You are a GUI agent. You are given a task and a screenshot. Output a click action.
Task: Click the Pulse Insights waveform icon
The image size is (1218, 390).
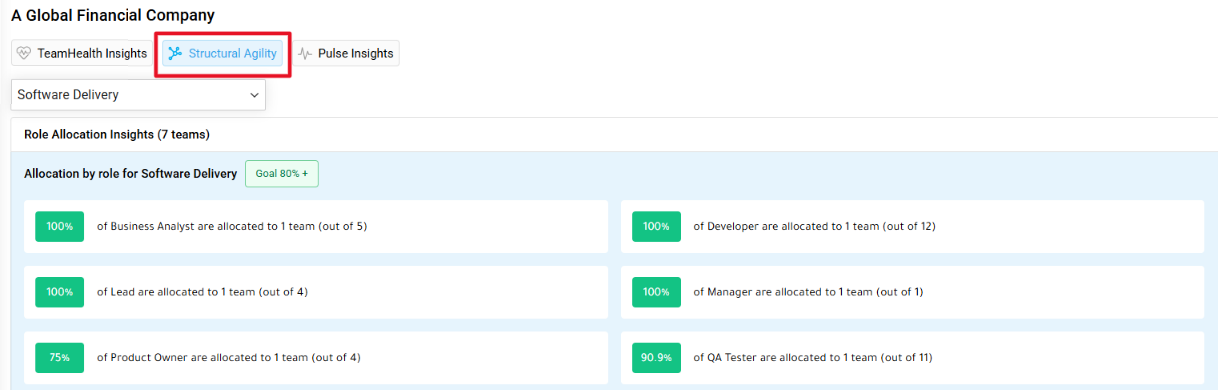coord(305,54)
